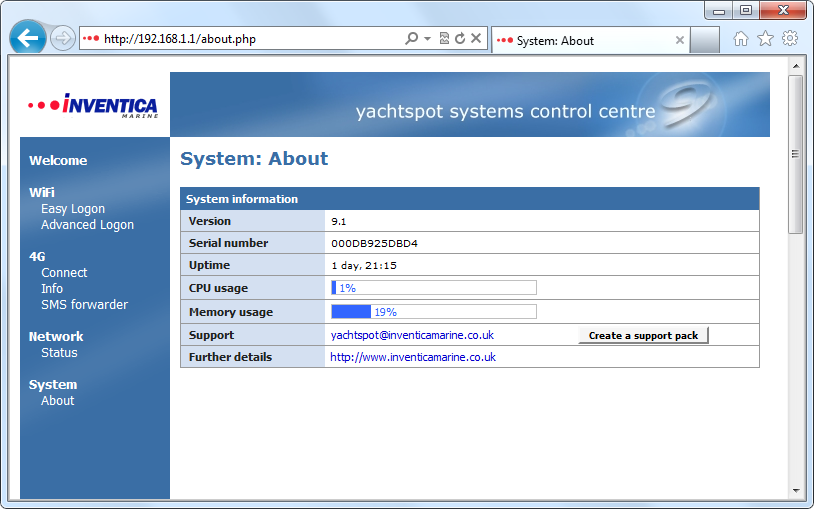Go back with the browser Back arrow
The height and width of the screenshot is (509, 814).
click(28, 37)
